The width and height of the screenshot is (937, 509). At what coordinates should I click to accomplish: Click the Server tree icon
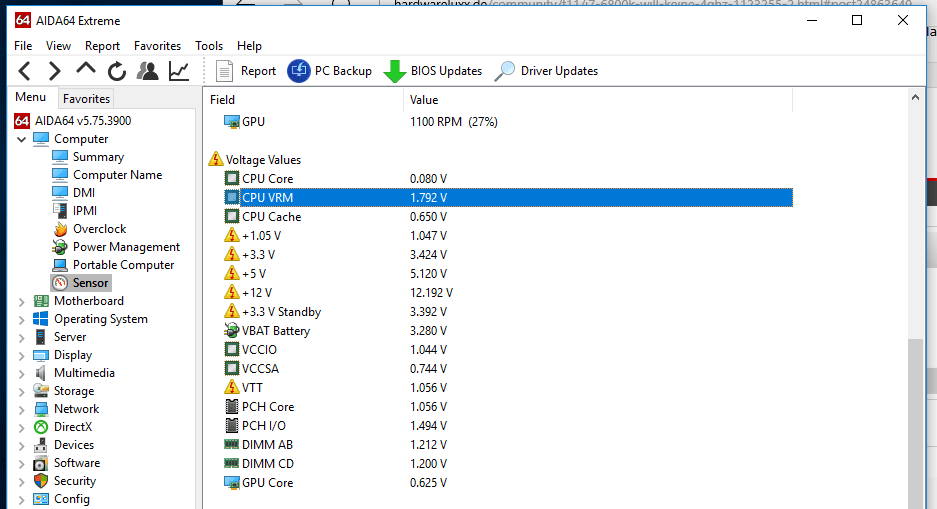coord(41,337)
